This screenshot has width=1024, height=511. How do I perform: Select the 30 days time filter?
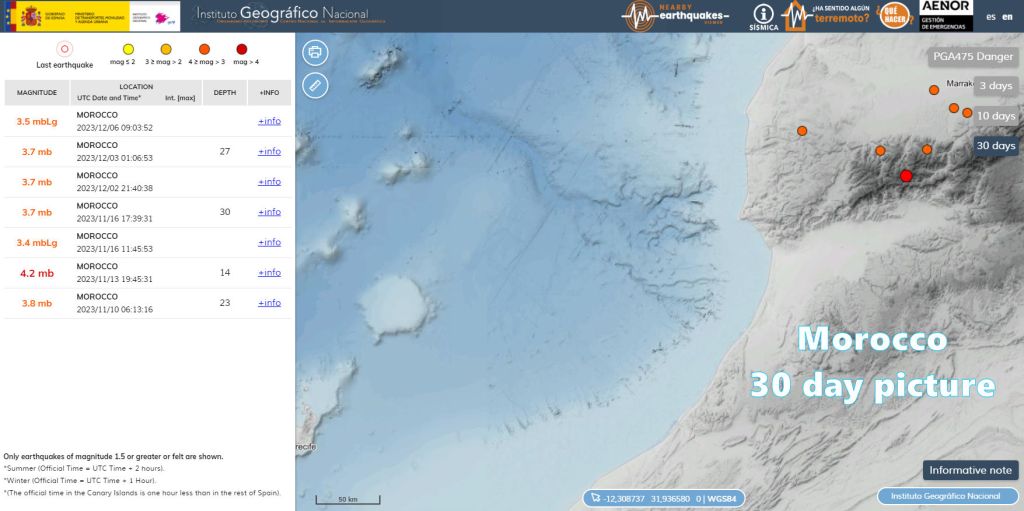click(x=995, y=146)
